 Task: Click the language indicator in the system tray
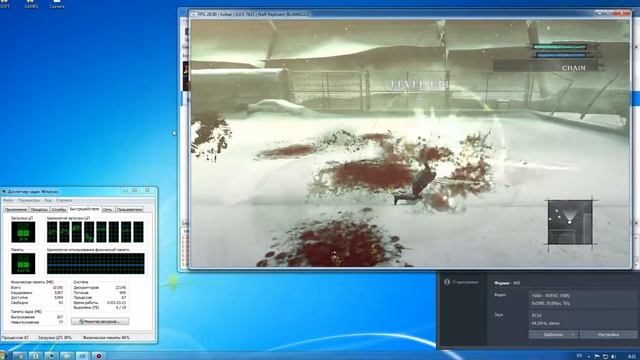click(x=579, y=356)
